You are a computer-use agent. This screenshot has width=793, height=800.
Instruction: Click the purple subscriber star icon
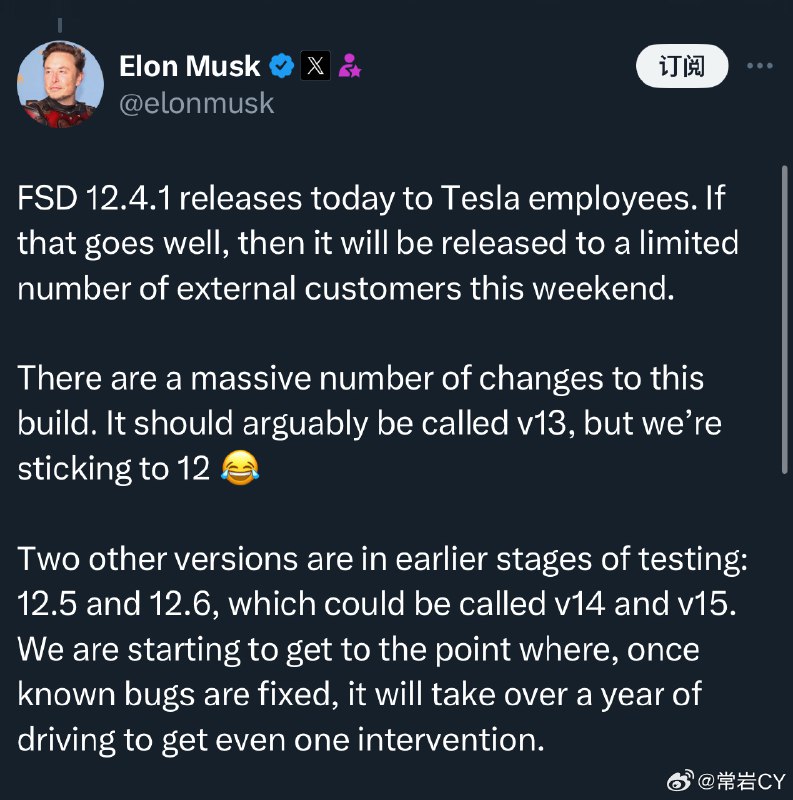coord(350,66)
